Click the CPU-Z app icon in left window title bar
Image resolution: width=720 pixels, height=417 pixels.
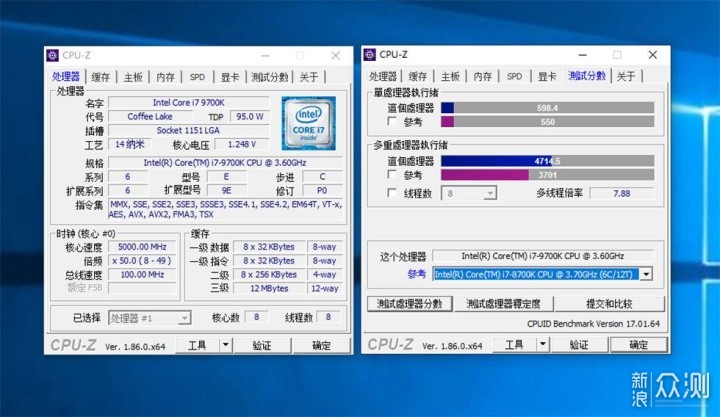pos(52,56)
